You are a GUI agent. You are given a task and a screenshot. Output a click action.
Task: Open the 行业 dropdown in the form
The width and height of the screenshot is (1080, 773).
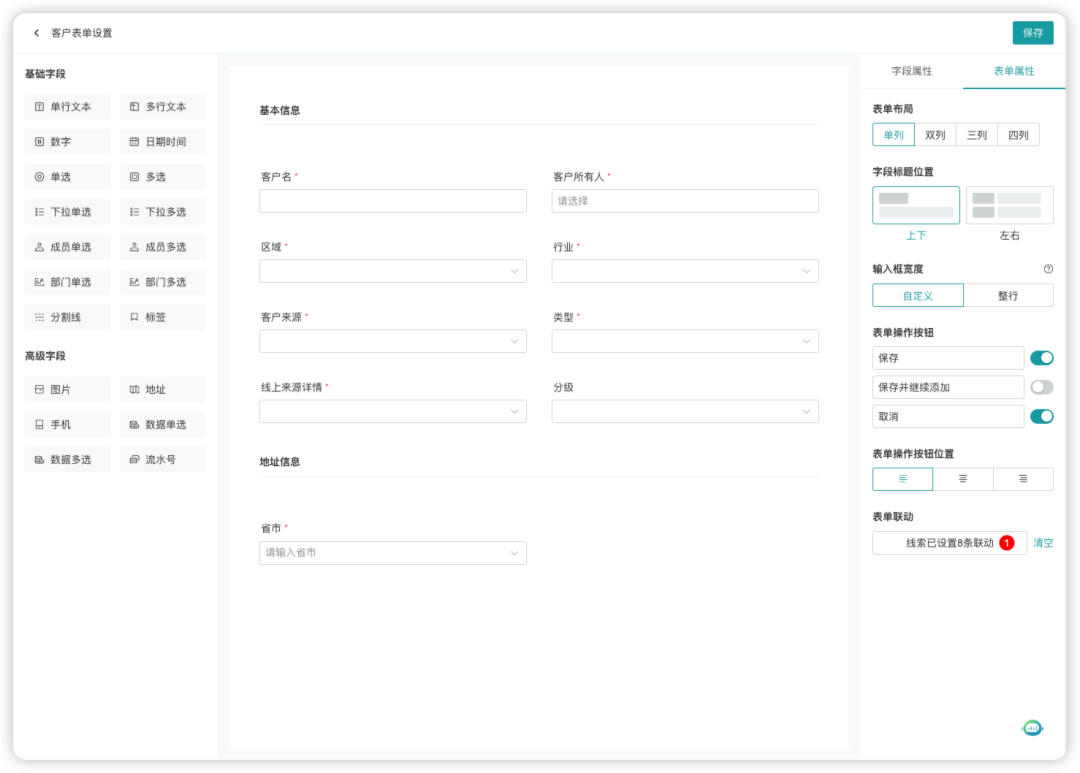684,270
